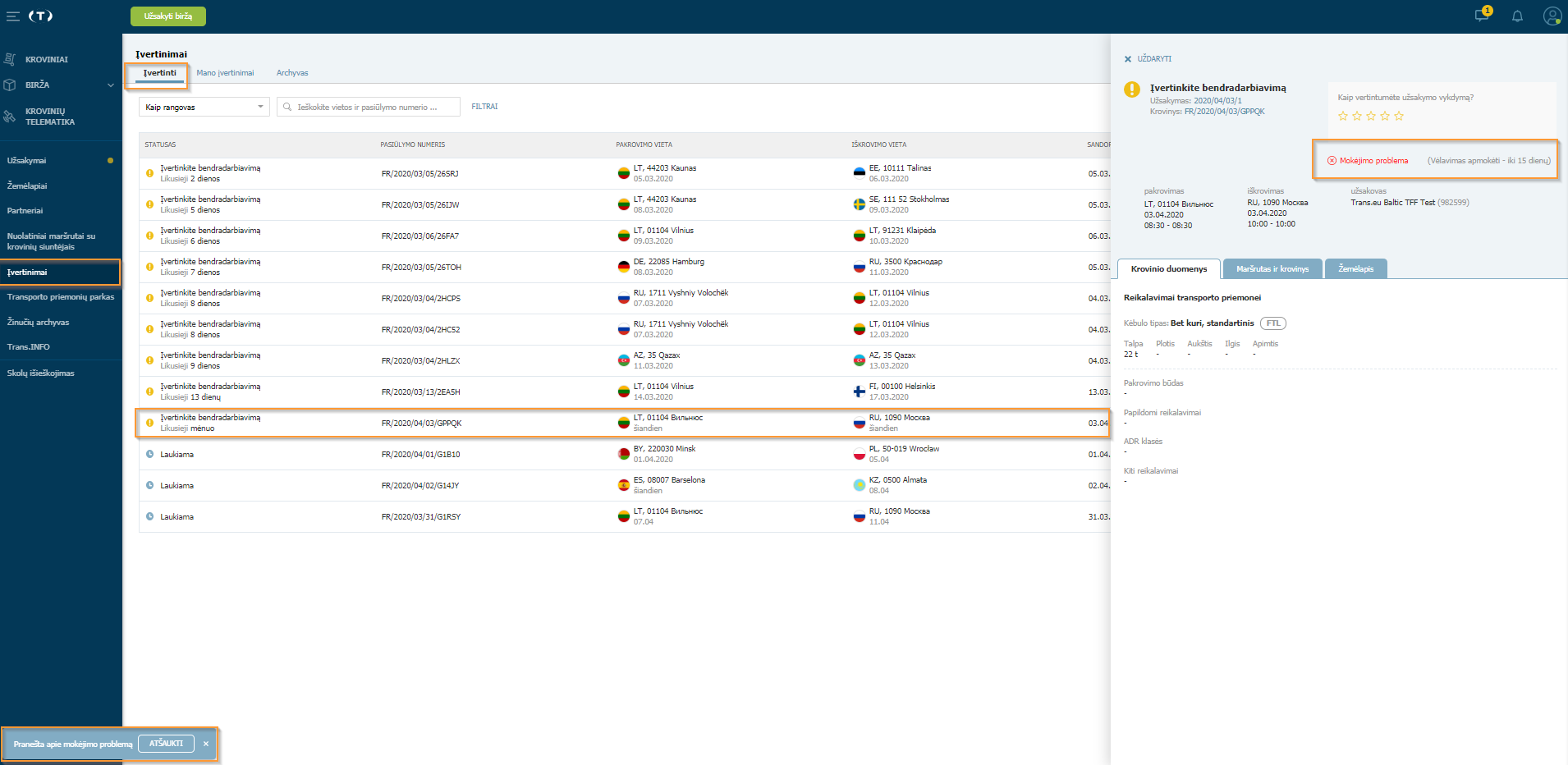
Task: Open the chat messages icon
Action: tap(1482, 16)
